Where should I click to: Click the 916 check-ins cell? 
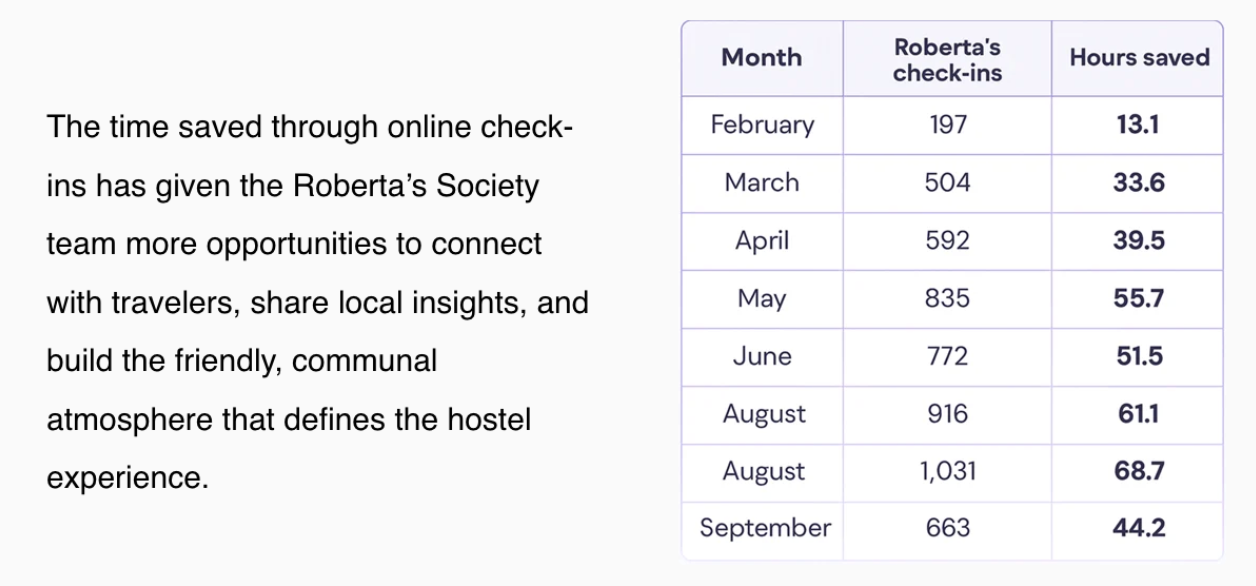click(946, 414)
